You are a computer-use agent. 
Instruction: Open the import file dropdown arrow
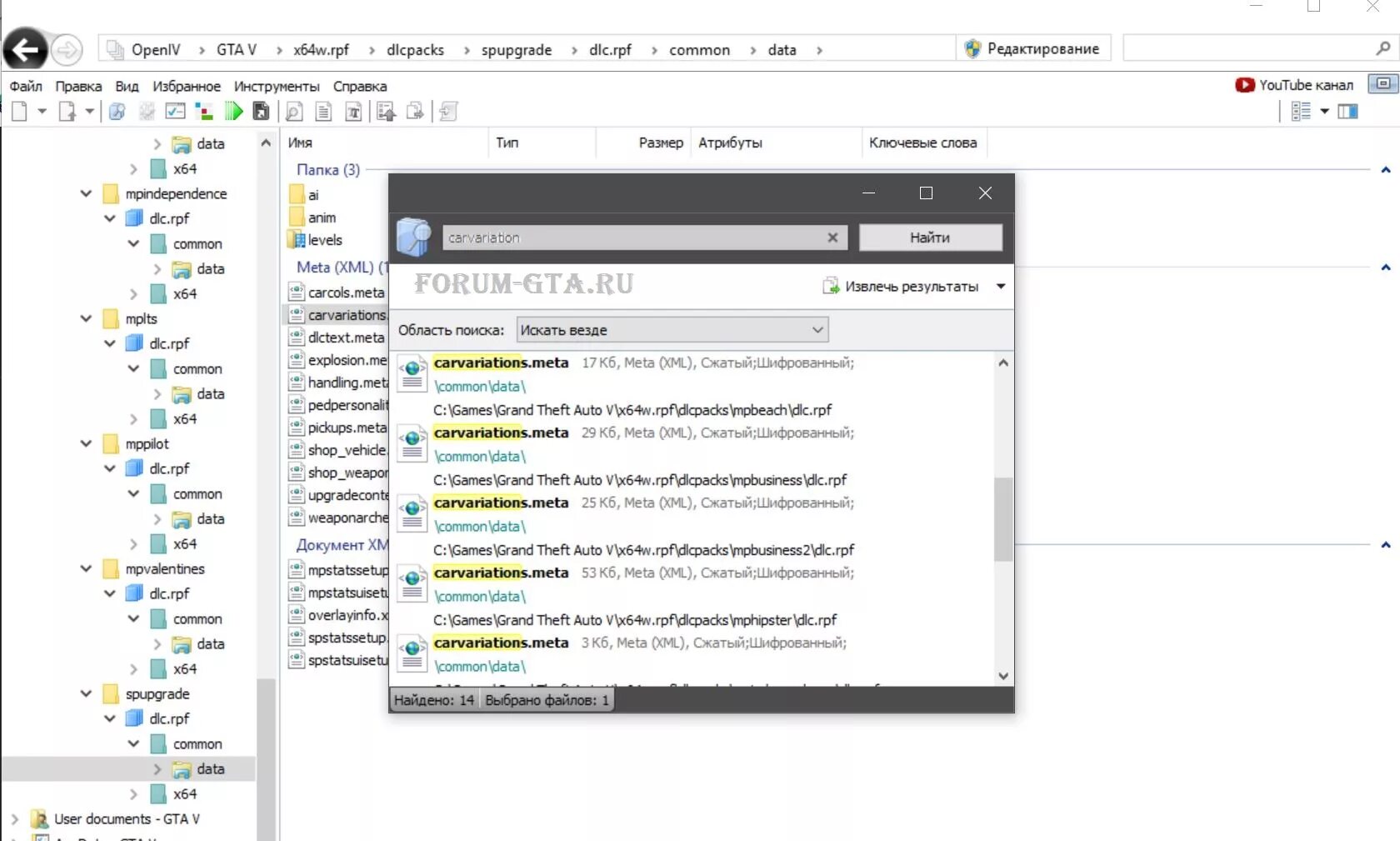[89, 111]
